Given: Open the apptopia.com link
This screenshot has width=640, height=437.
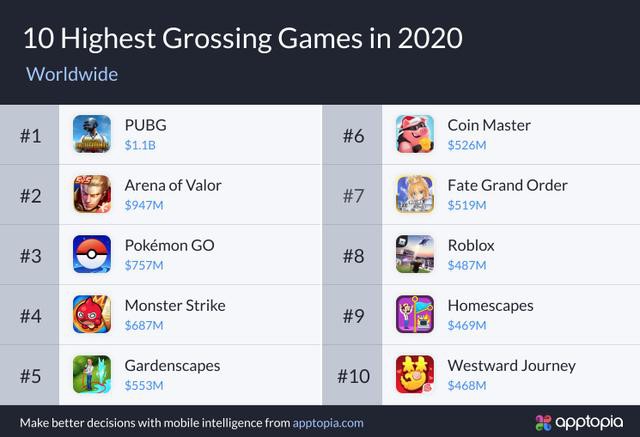Looking at the screenshot, I should click(x=328, y=423).
